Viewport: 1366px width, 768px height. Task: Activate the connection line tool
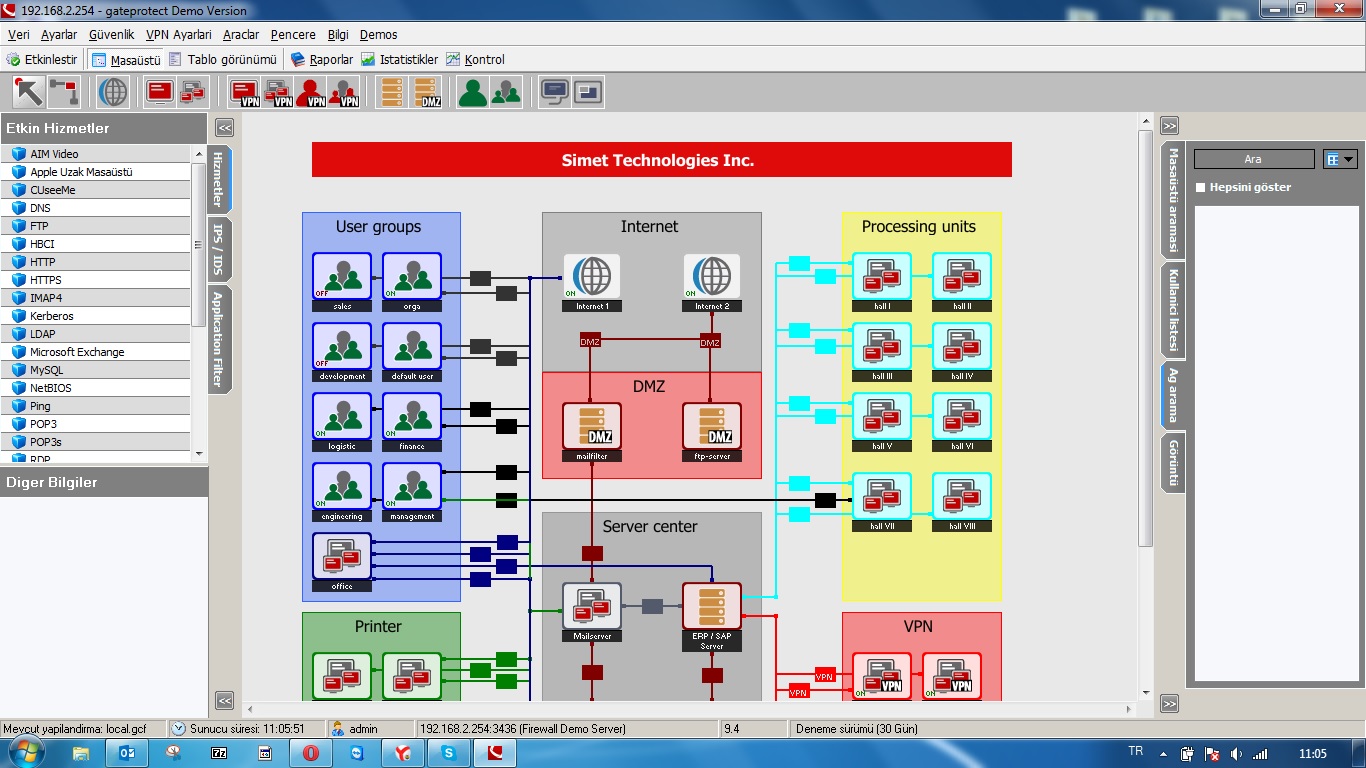click(x=64, y=92)
